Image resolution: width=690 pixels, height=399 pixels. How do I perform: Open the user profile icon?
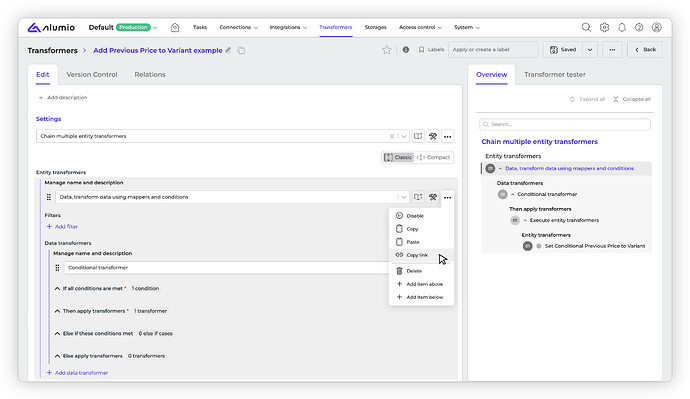point(657,27)
